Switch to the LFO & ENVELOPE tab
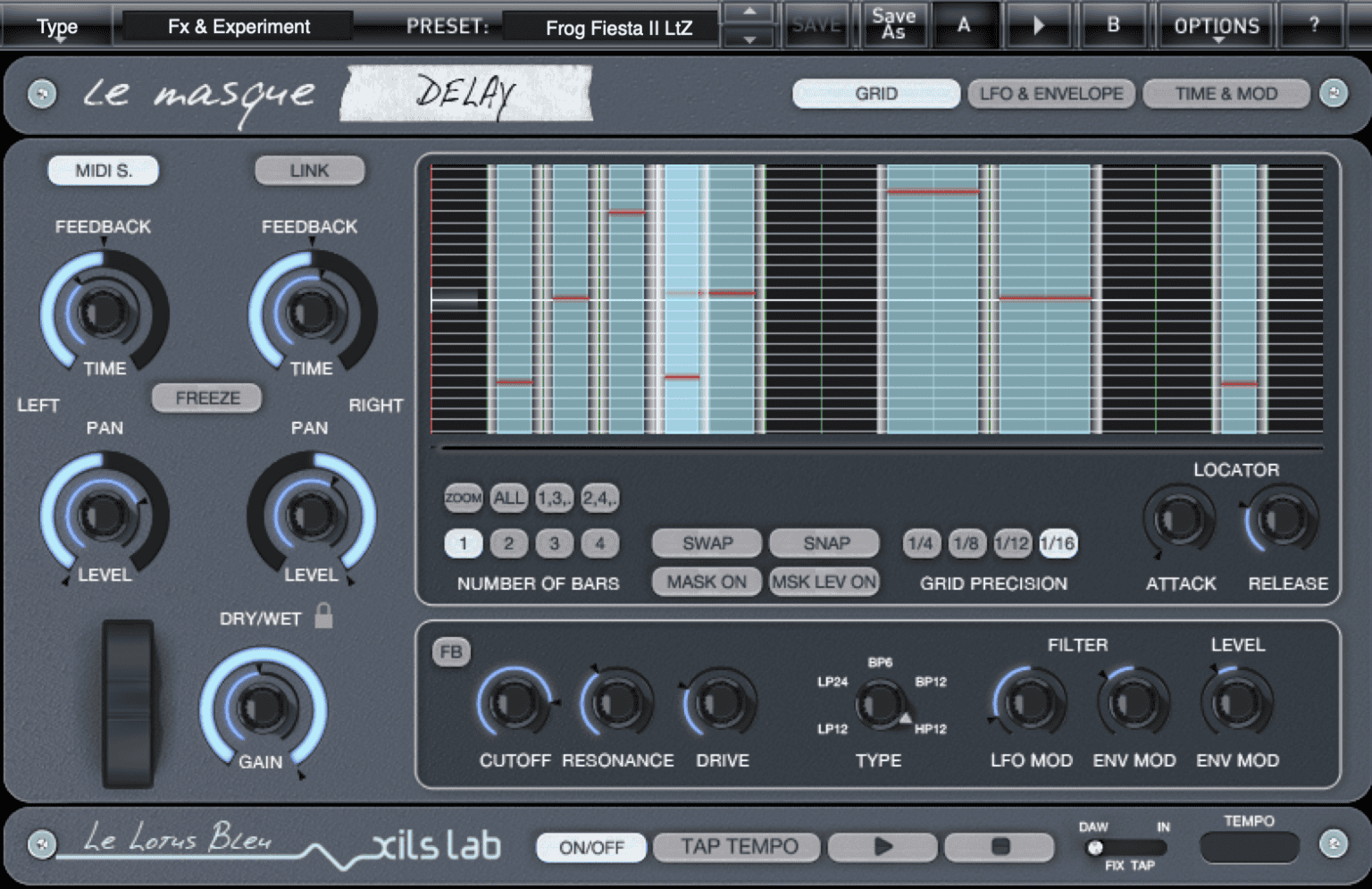The image size is (1372, 889). coord(1050,93)
